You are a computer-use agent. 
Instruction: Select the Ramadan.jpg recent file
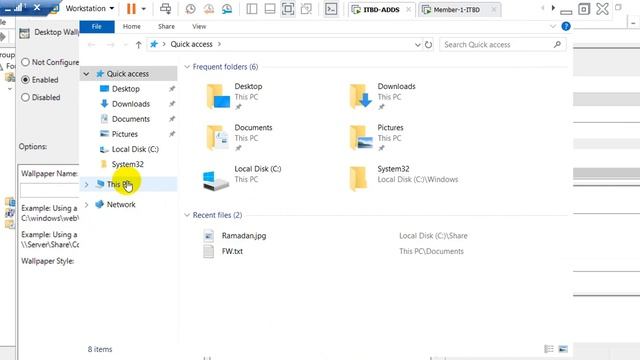tap(244, 236)
